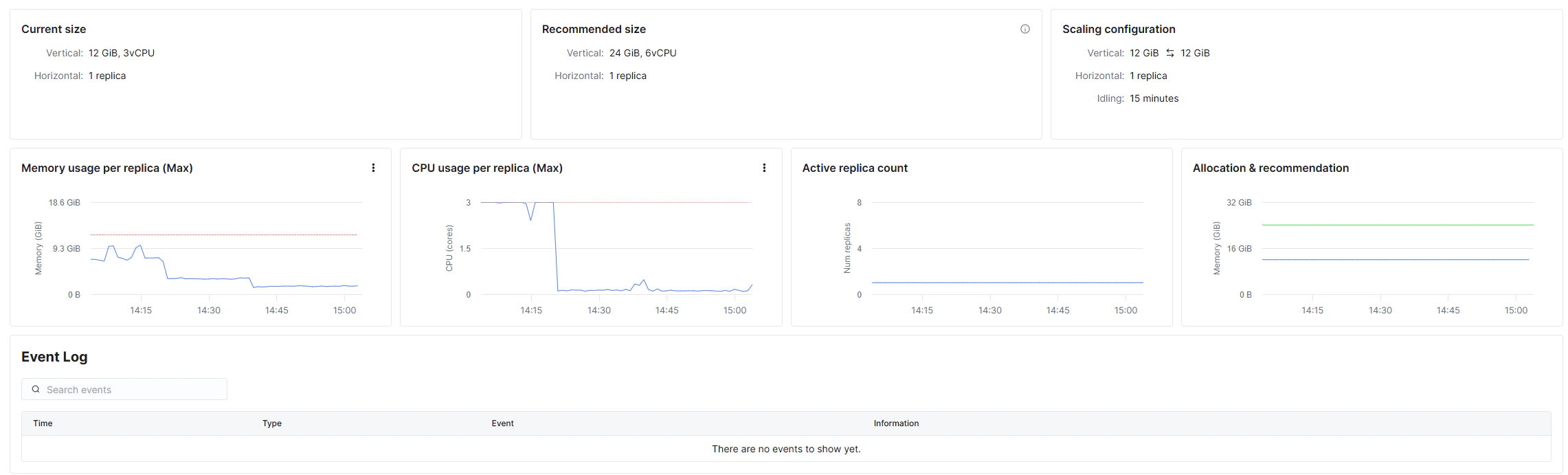Click the 14:15 time label on allocation chart

point(1312,311)
